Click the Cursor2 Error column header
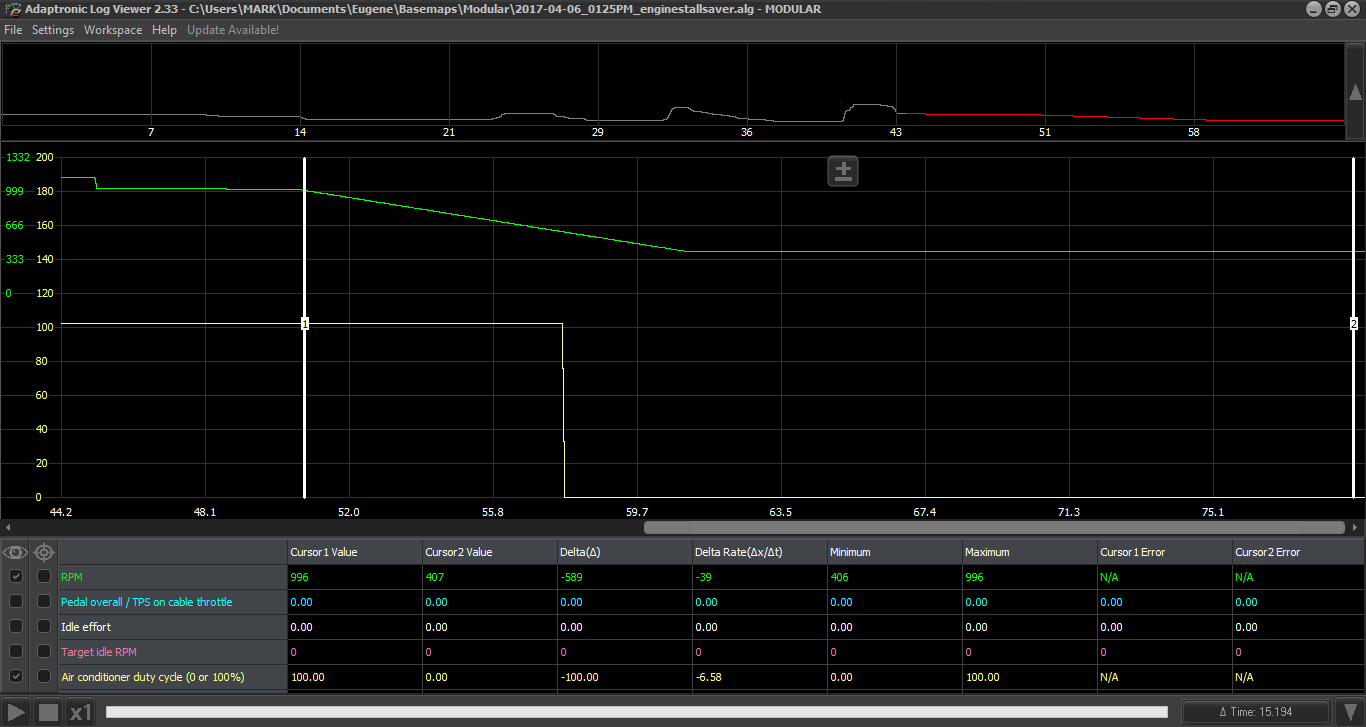The image size is (1366, 727). click(x=1298, y=552)
